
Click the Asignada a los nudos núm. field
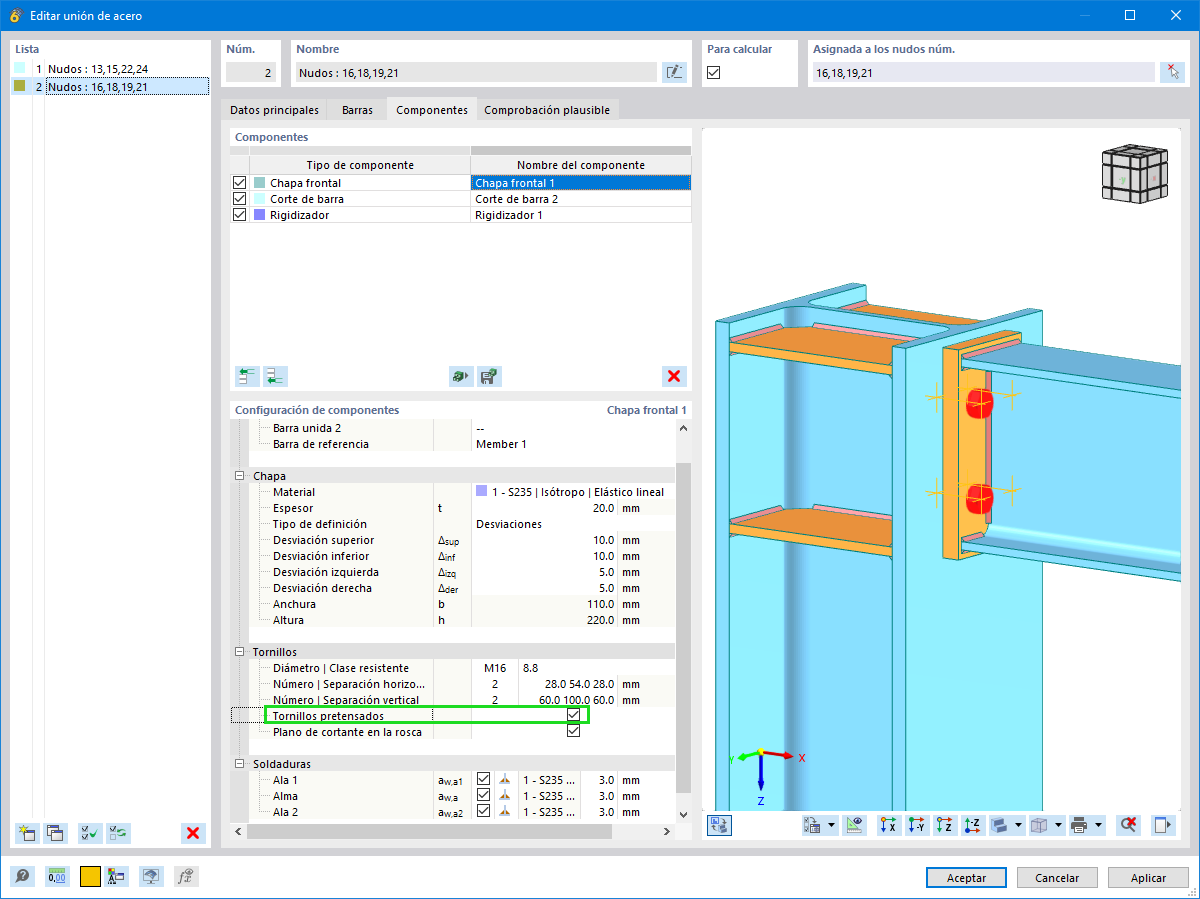(983, 72)
